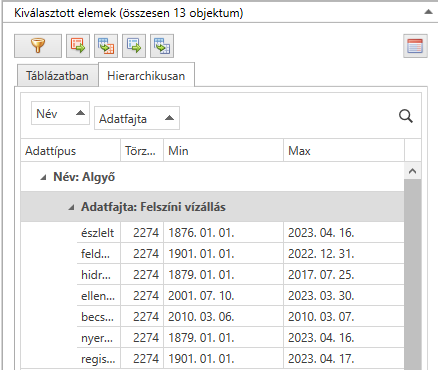Viewport: 438px width, 370px height.
Task: Click the blue table export icon
Action: click(x=134, y=46)
